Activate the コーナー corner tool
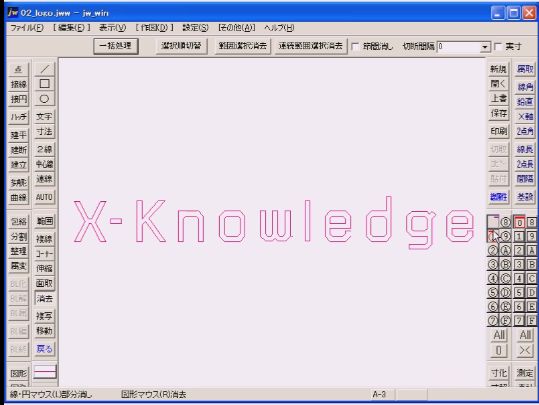Screen dimensions: 539x405 click(44, 254)
